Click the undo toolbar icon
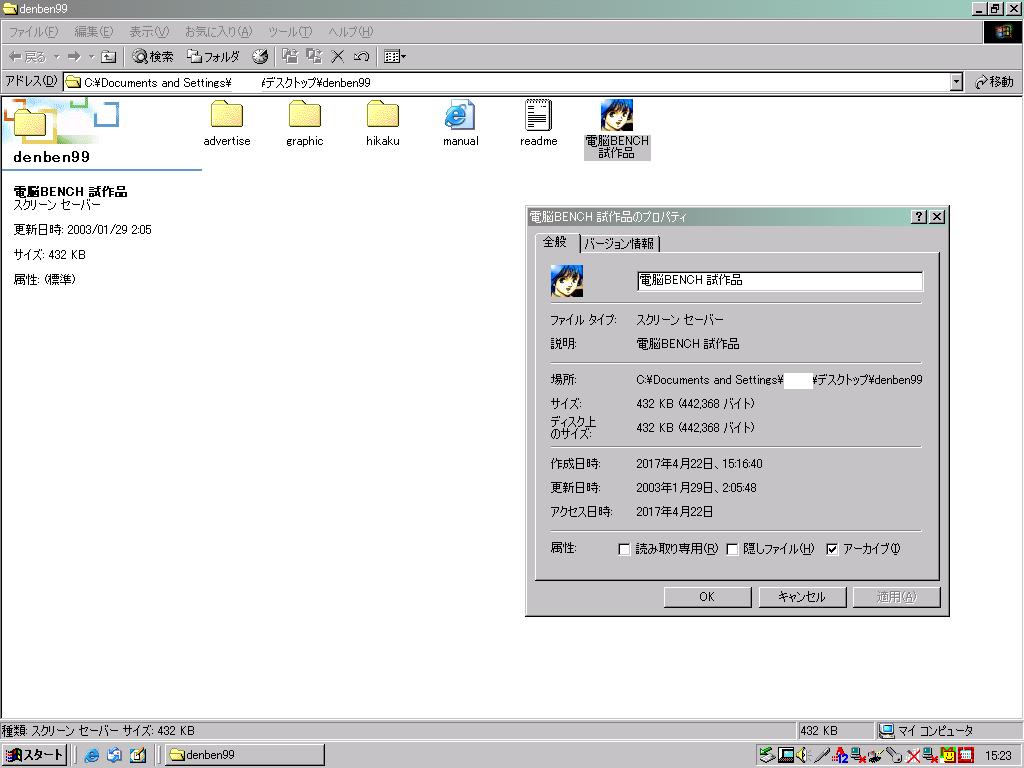The image size is (1024, 768). click(361, 57)
